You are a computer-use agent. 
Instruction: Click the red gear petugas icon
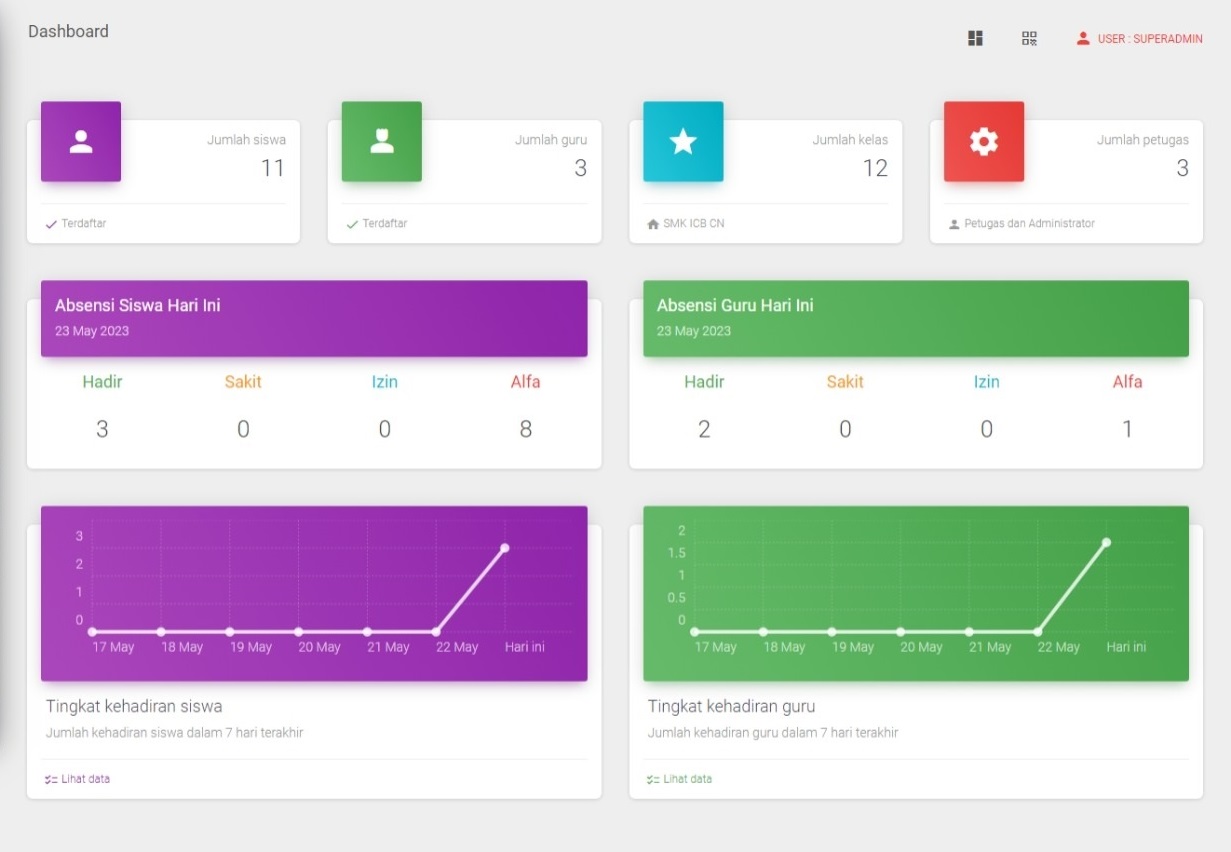(984, 142)
